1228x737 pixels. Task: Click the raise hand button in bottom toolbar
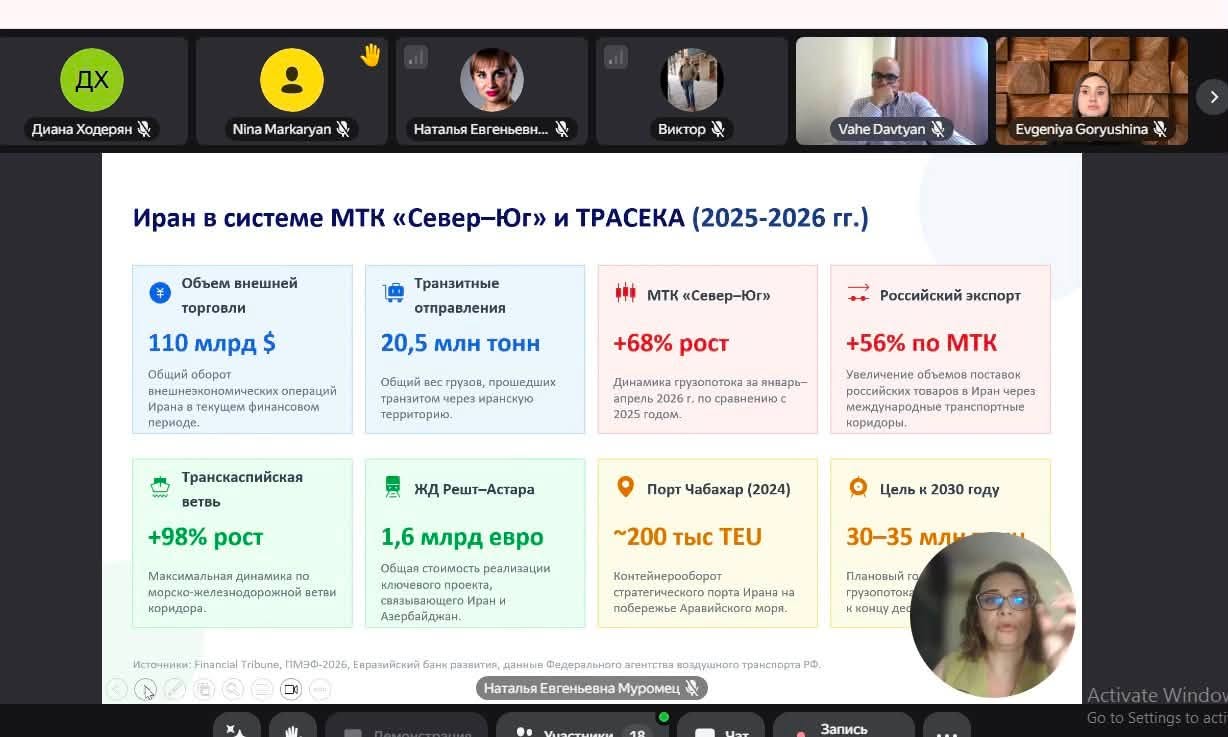click(x=292, y=728)
